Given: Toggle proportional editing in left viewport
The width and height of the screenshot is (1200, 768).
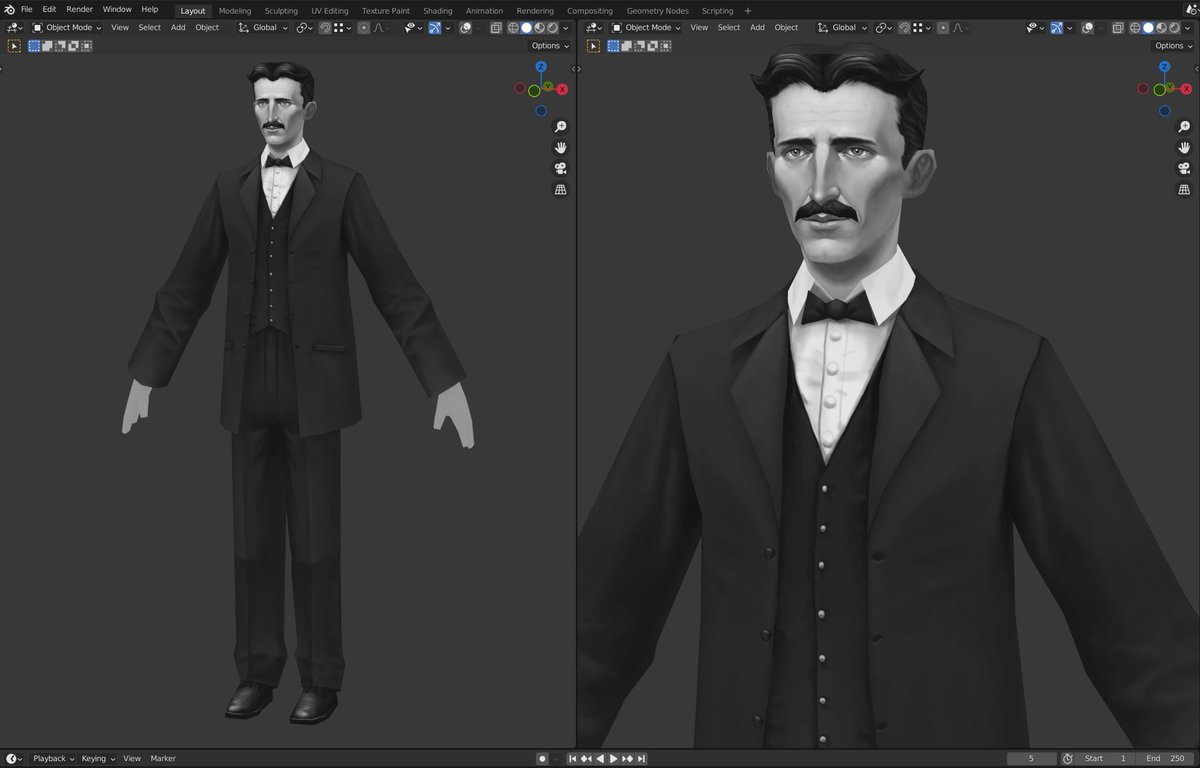Looking at the screenshot, I should (x=364, y=27).
